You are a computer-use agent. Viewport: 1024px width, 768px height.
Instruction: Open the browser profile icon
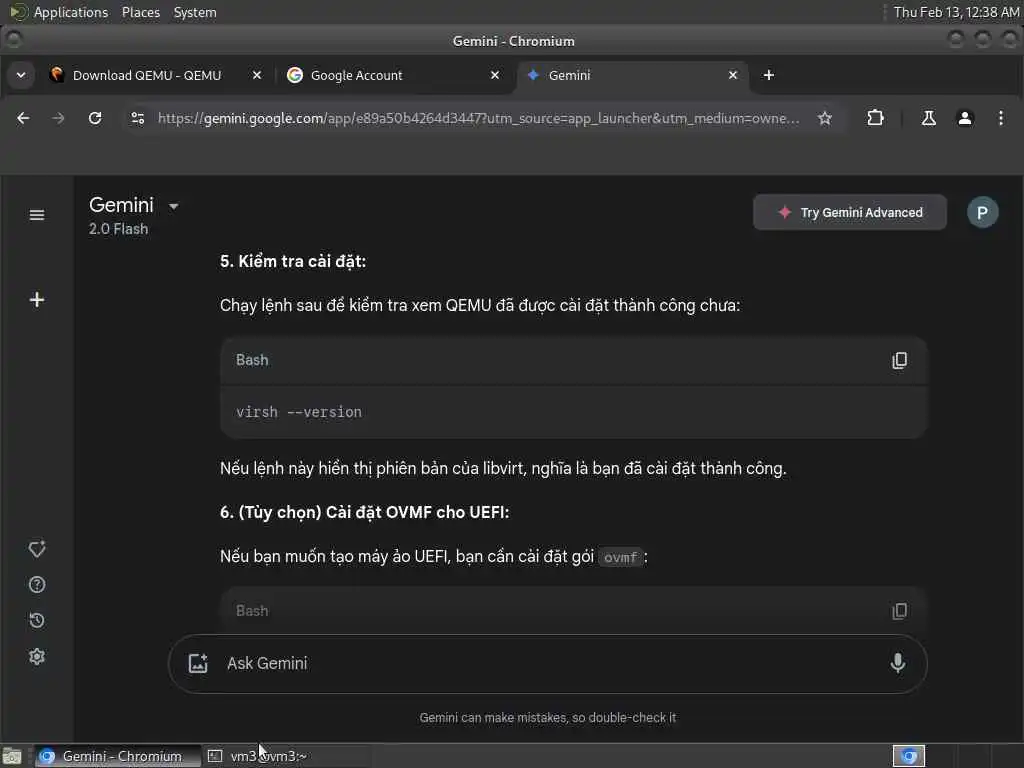(965, 118)
